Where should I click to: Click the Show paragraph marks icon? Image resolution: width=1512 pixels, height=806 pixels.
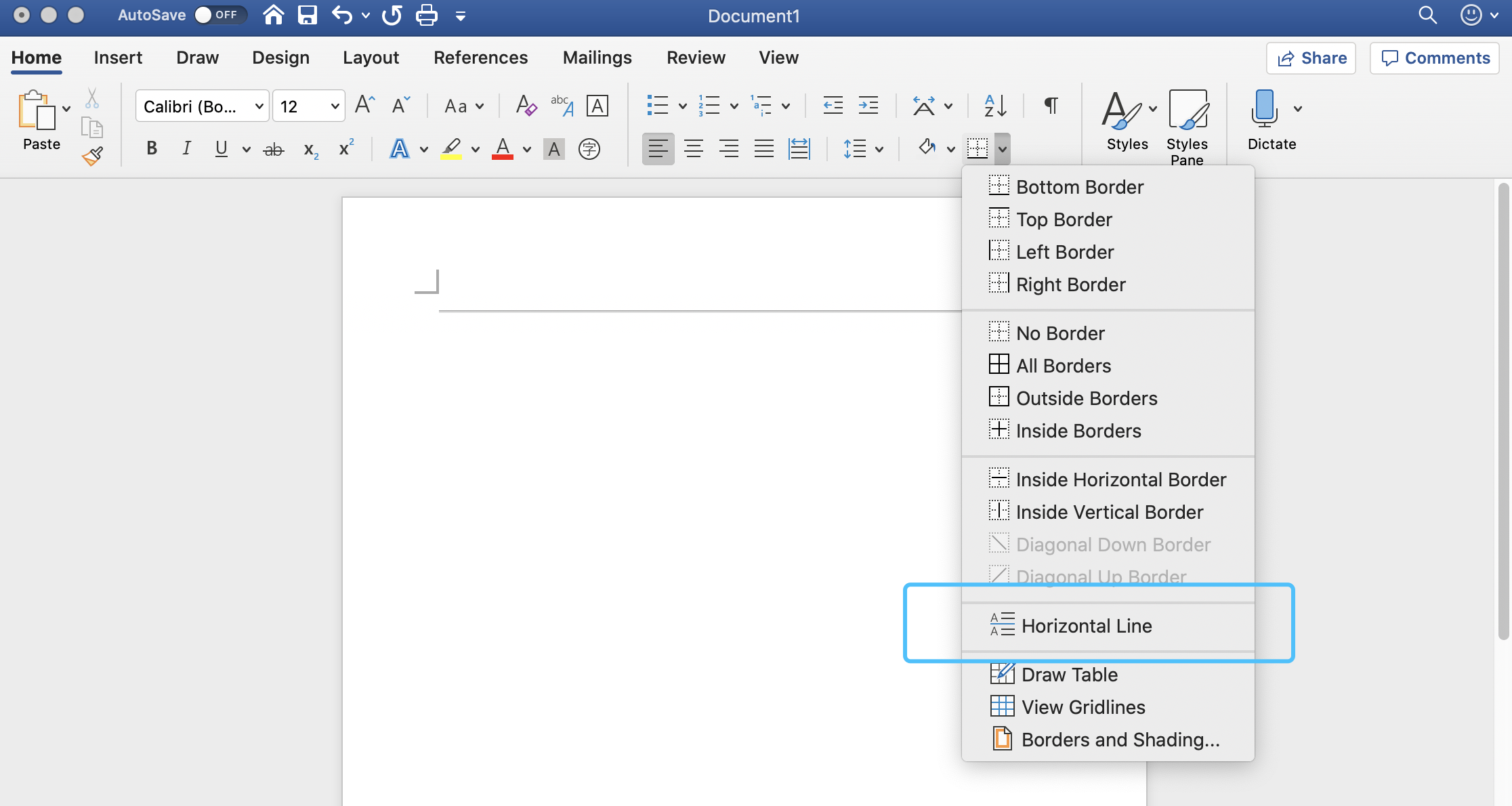pos(1051,106)
